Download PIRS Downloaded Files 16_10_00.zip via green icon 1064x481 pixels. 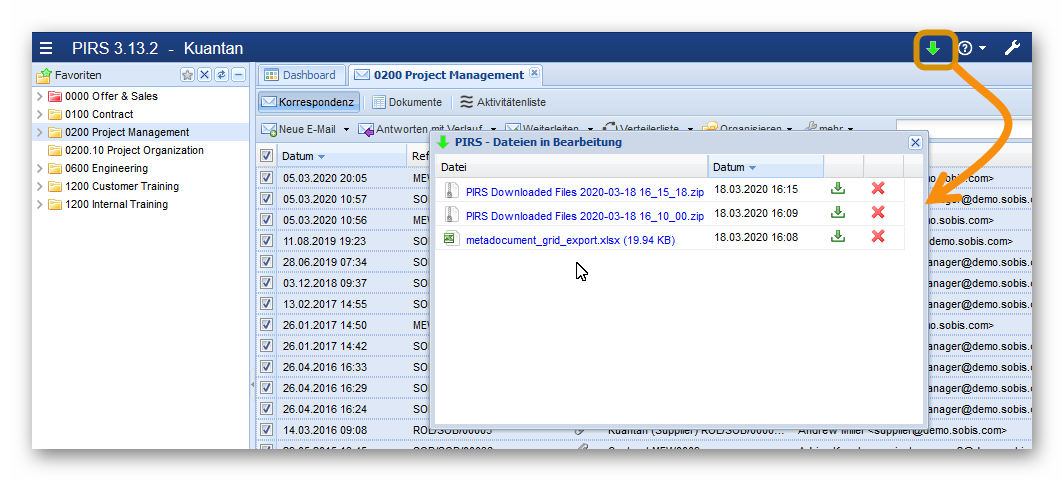tap(838, 212)
